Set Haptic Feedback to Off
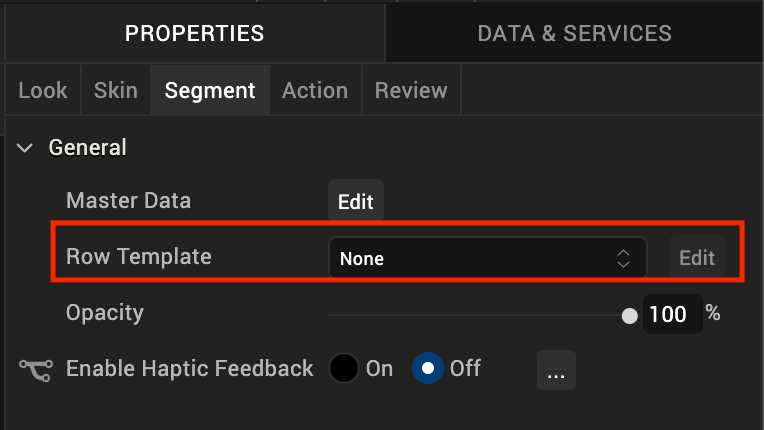 click(x=428, y=368)
